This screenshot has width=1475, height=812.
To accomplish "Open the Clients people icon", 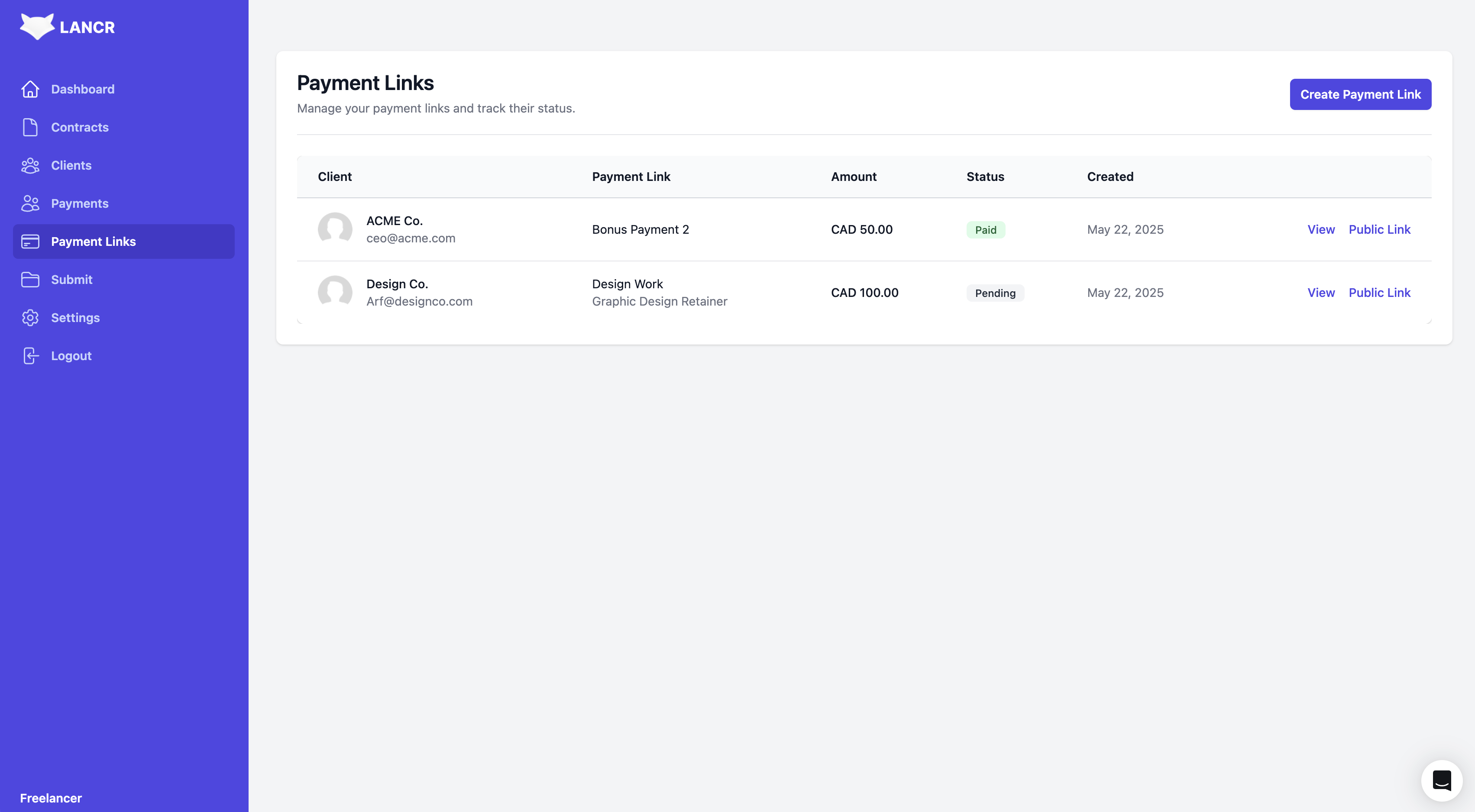I will pos(30,165).
